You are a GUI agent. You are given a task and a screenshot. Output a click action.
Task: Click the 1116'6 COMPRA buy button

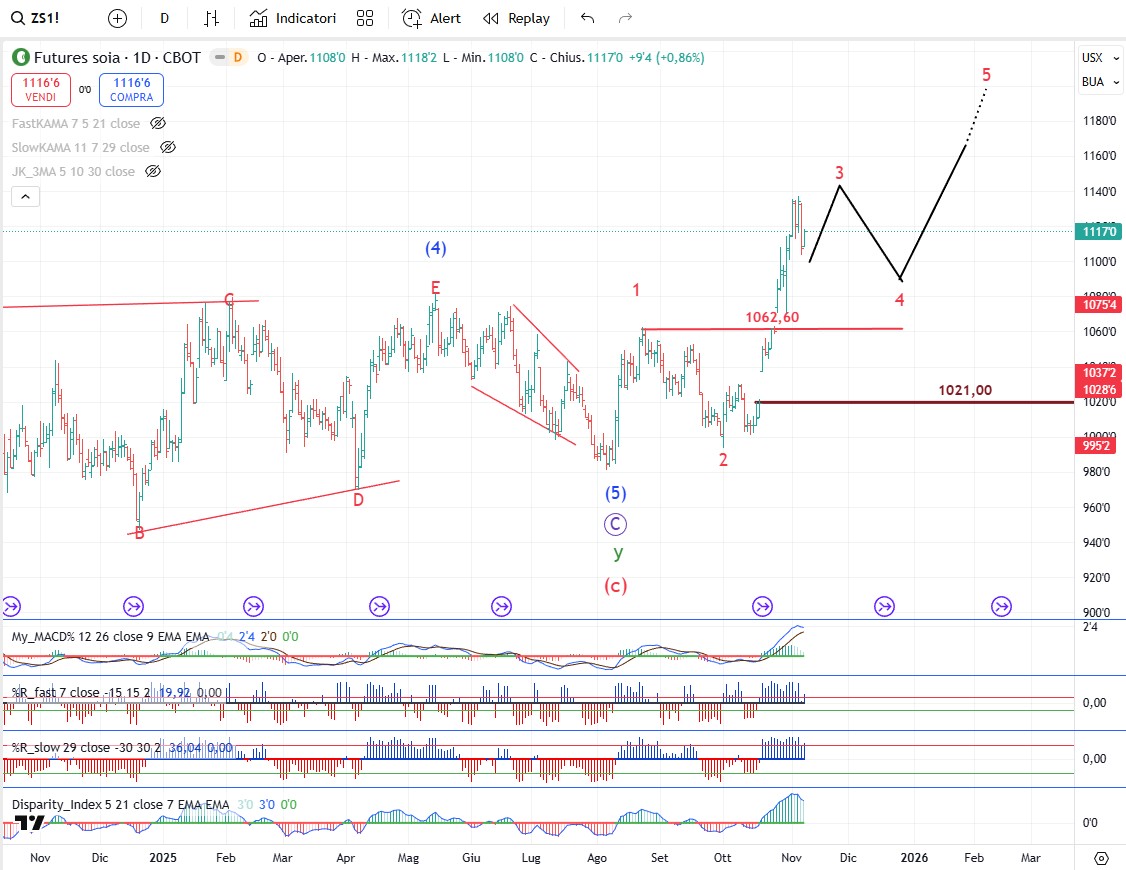pos(131,90)
